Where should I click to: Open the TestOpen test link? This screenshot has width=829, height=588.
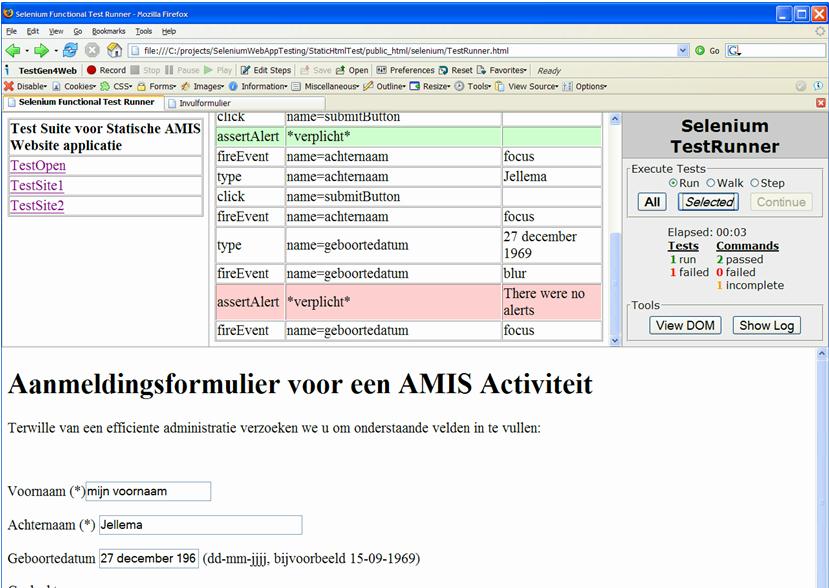coord(38,166)
